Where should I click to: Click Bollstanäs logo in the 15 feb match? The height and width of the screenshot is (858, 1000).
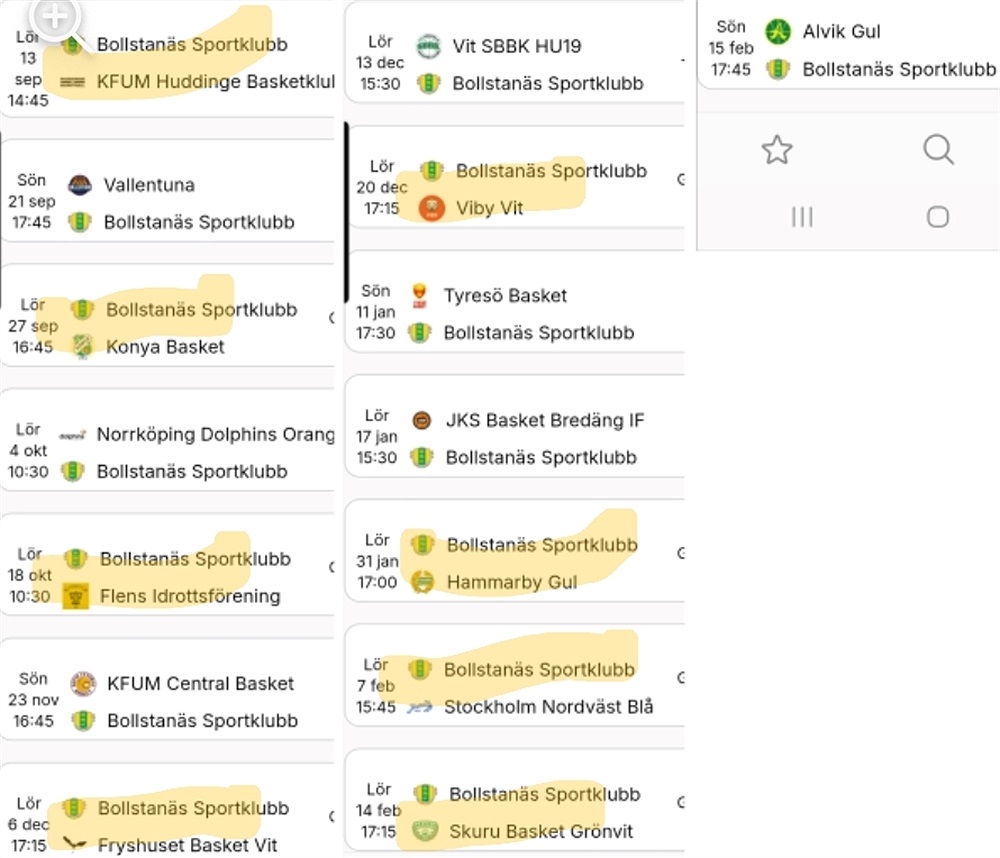point(778,69)
